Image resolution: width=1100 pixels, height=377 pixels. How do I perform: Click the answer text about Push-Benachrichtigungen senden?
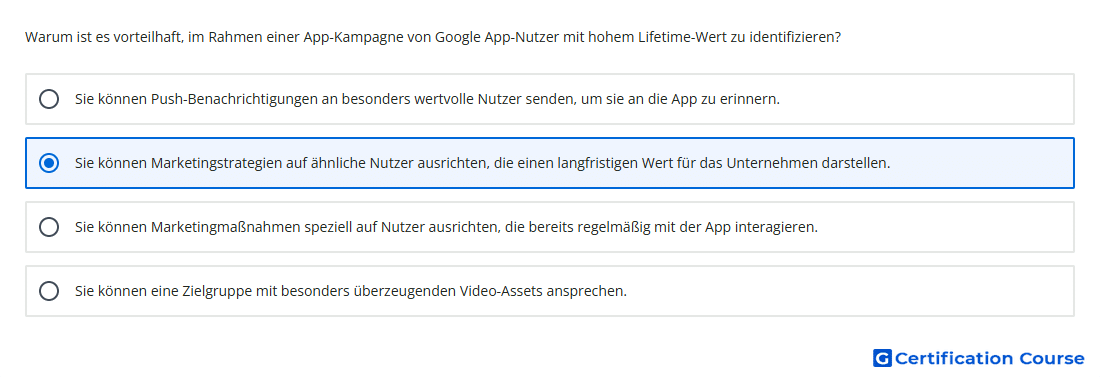coord(427,99)
